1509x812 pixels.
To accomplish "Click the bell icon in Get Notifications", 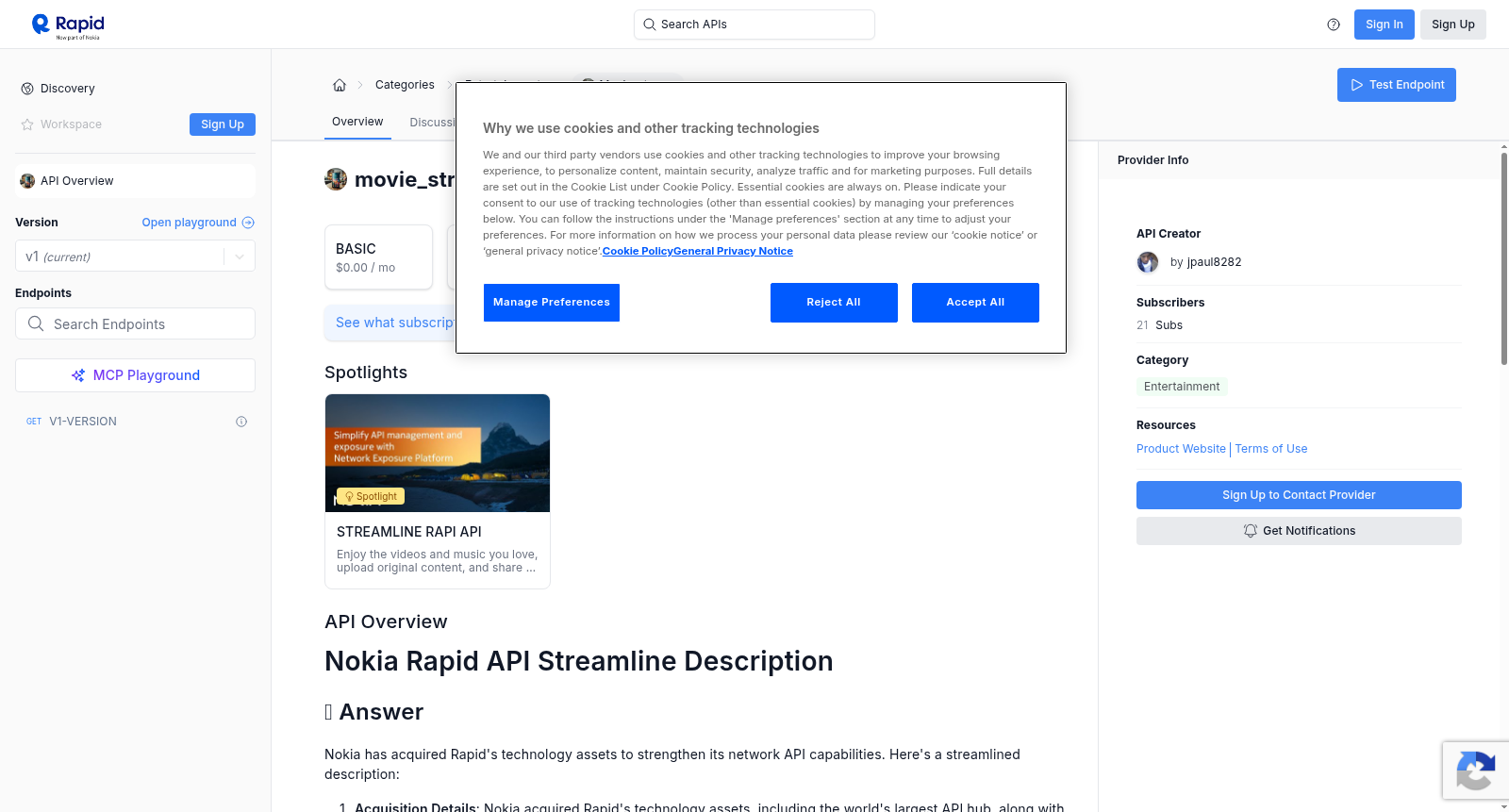I will (1251, 531).
